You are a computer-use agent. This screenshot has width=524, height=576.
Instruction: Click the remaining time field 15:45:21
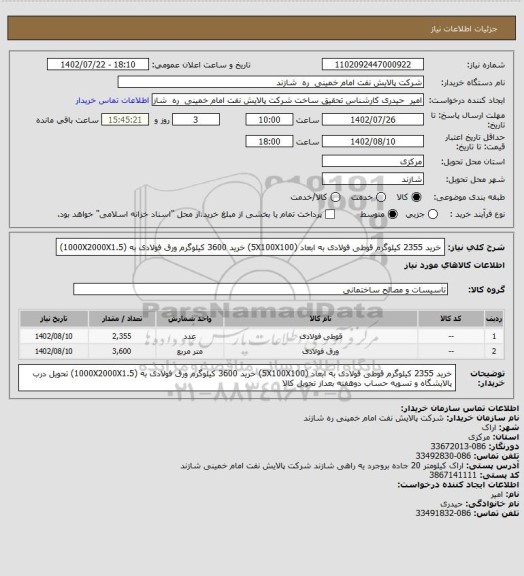[125, 120]
